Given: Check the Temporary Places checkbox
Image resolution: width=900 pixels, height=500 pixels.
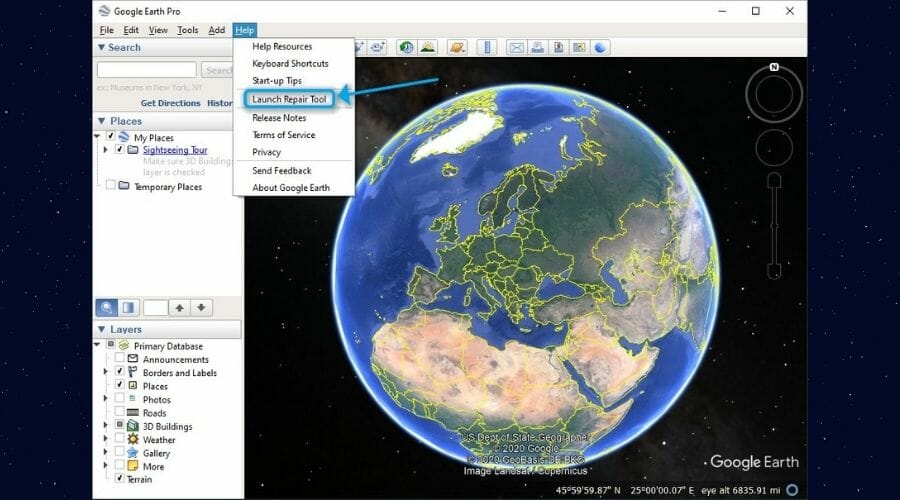Looking at the screenshot, I should [110, 185].
